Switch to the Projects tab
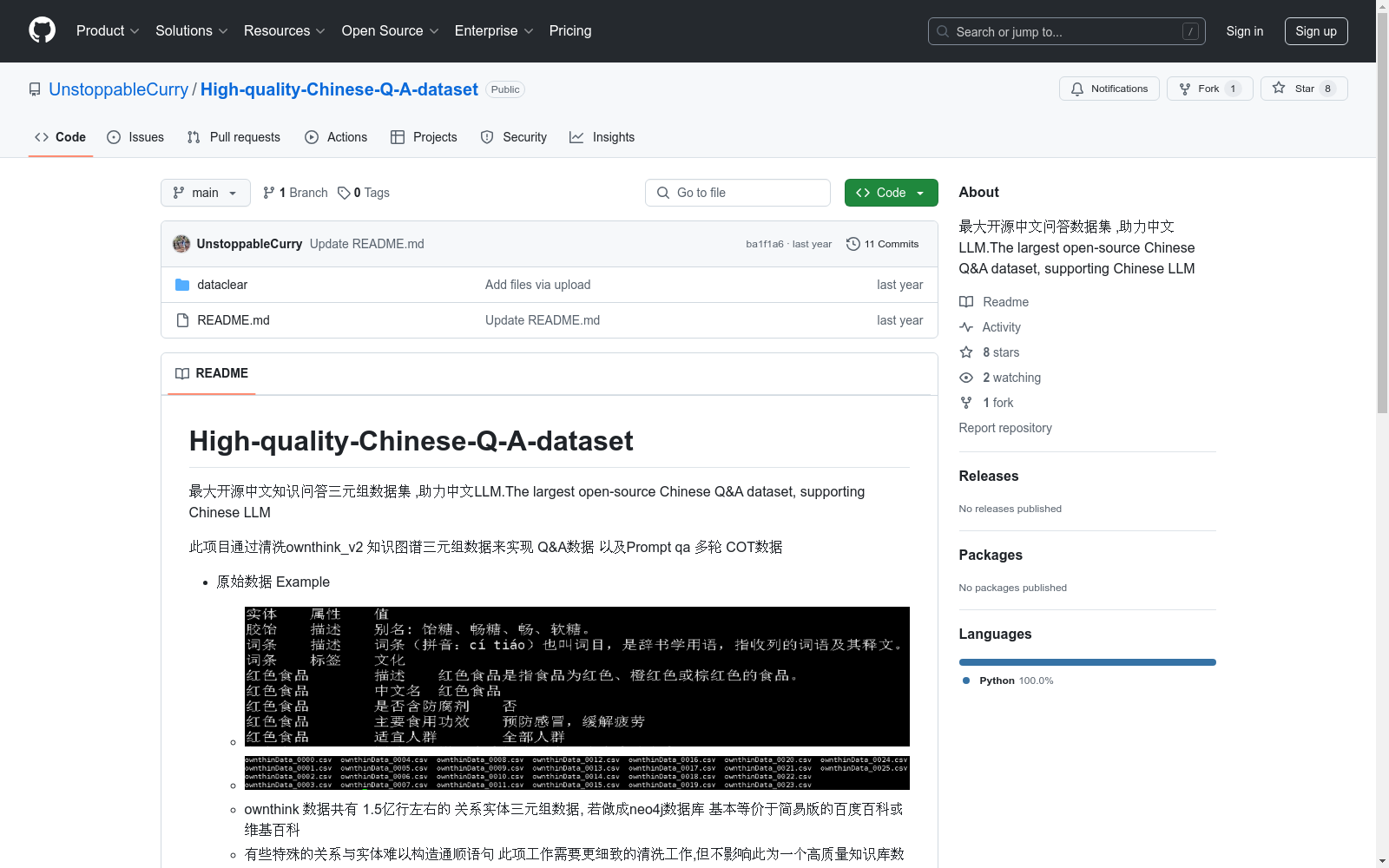The width and height of the screenshot is (1389, 868). click(x=424, y=137)
